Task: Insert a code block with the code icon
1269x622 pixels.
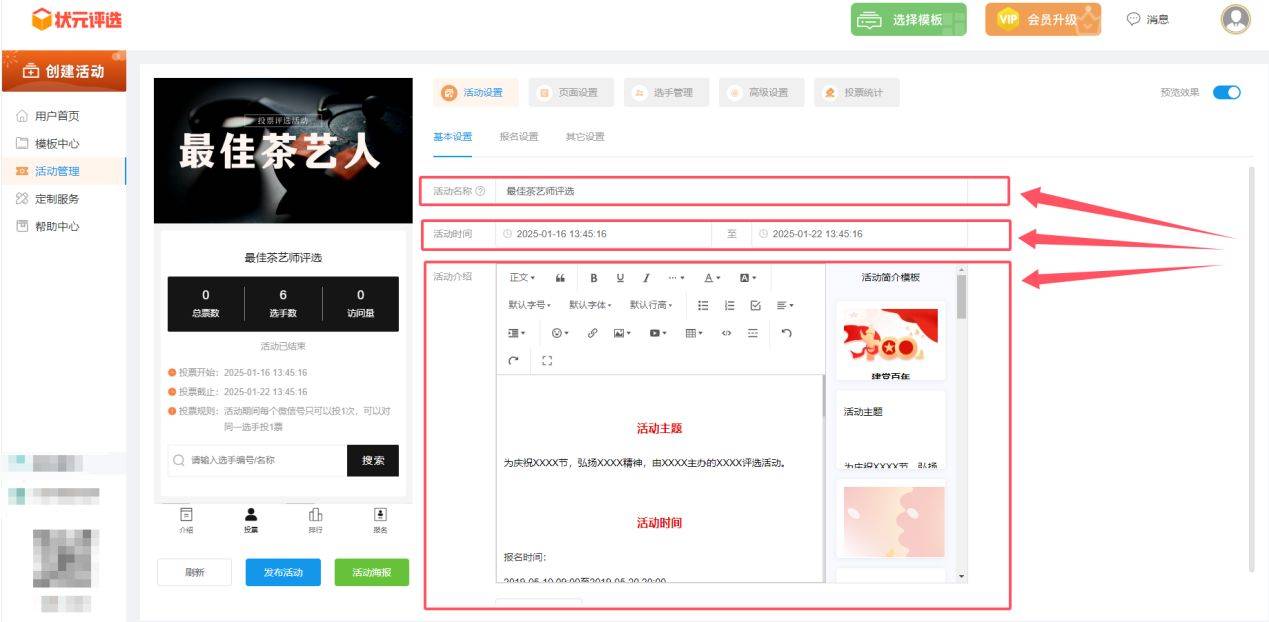Action: (x=726, y=333)
